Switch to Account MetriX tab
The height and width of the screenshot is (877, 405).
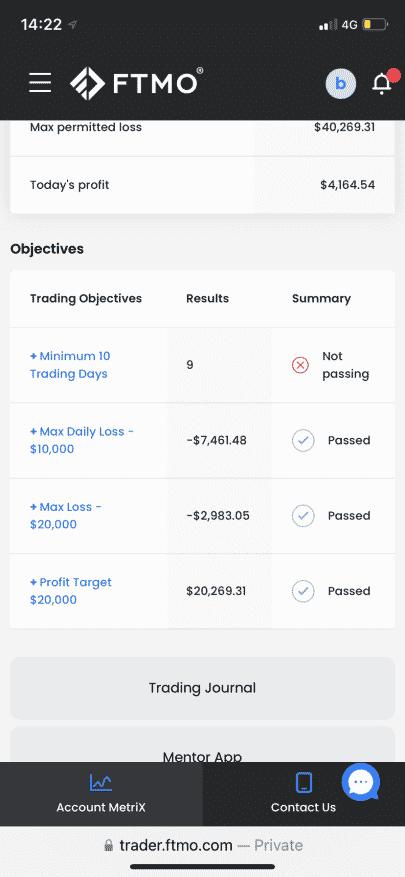click(x=101, y=794)
